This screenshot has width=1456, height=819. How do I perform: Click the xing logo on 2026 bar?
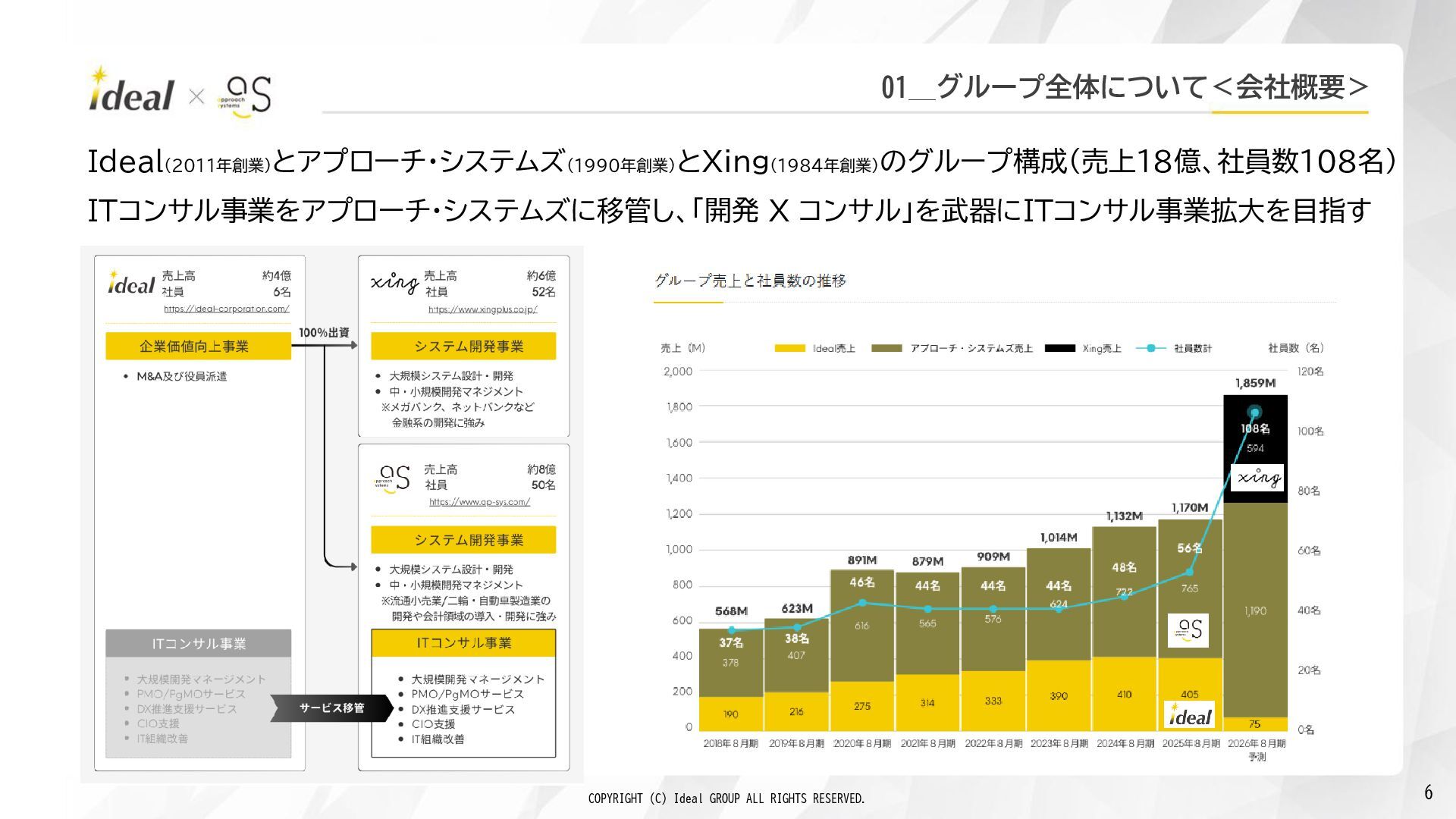coord(1257,478)
